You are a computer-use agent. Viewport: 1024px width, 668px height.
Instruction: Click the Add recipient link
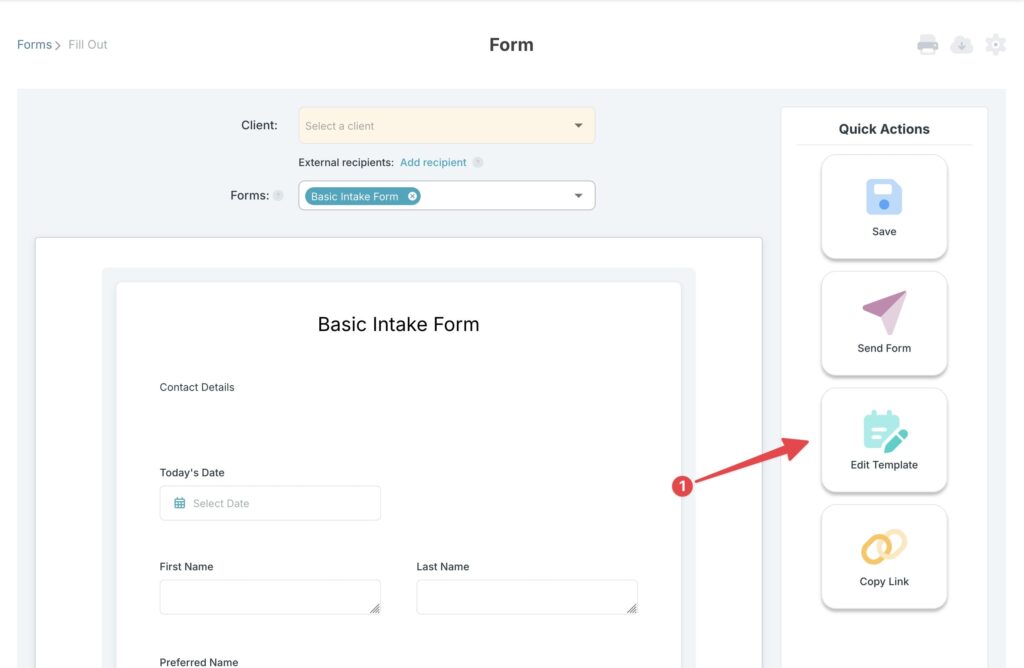pyautogui.click(x=433, y=162)
